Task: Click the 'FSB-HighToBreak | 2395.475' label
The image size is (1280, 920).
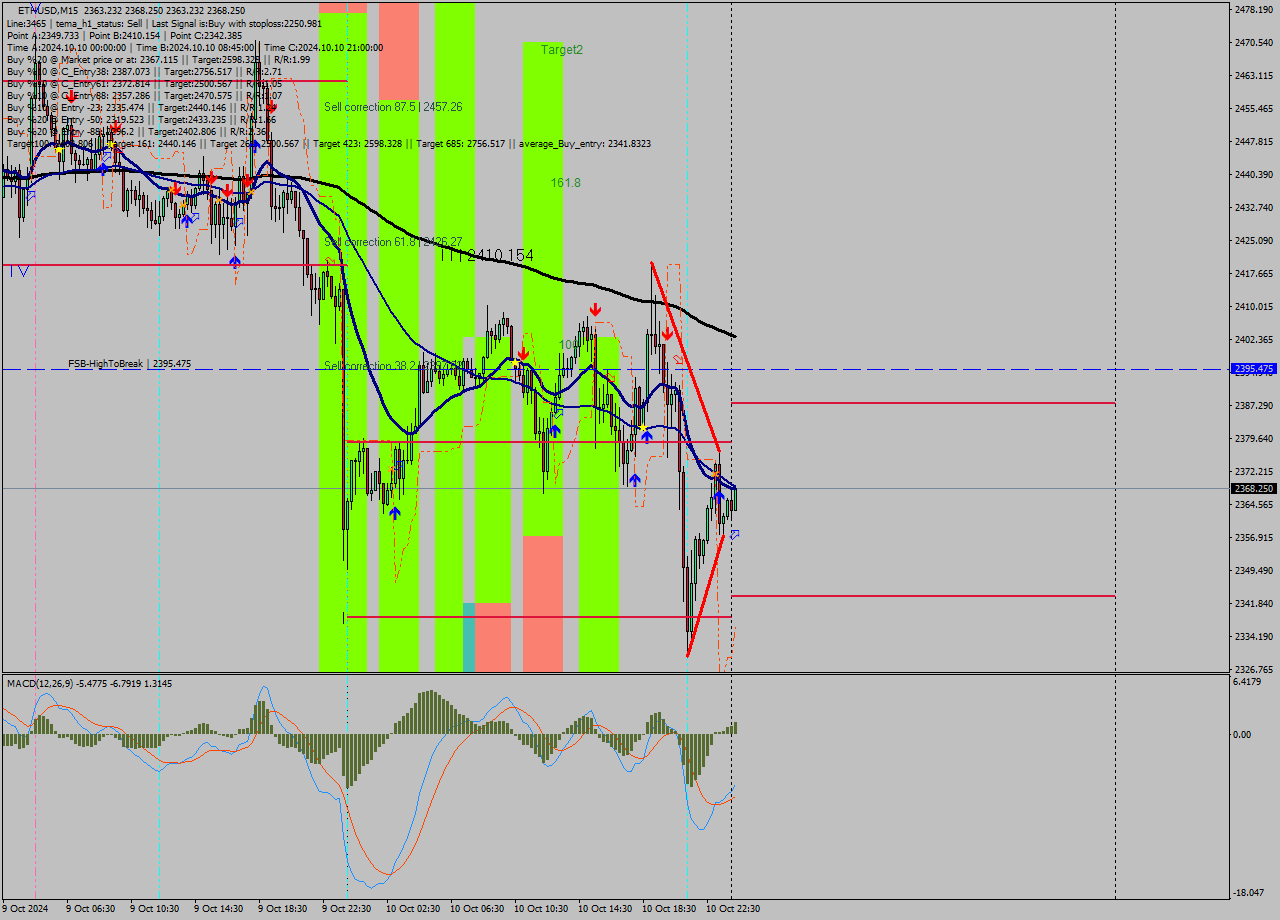Action: tap(129, 364)
